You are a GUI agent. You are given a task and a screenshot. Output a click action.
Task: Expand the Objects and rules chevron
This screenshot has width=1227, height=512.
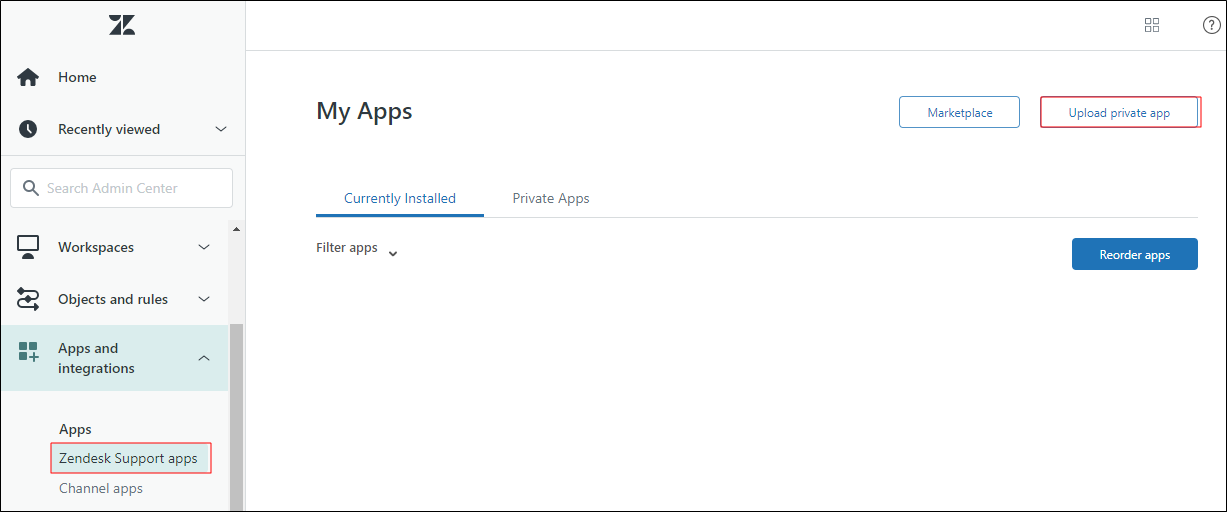point(204,299)
